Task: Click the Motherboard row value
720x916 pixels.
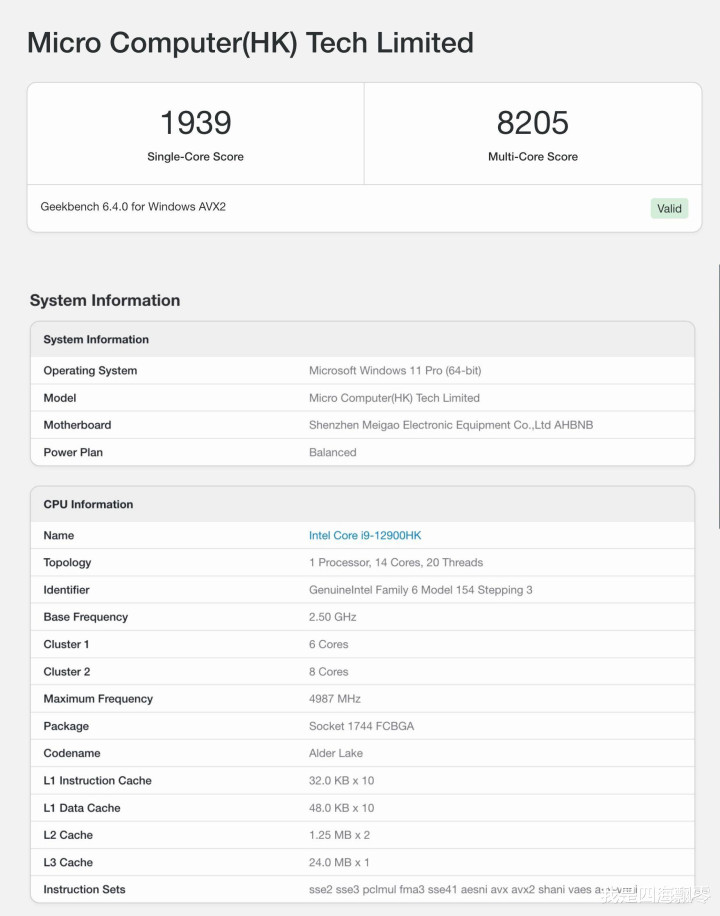Action: [451, 425]
